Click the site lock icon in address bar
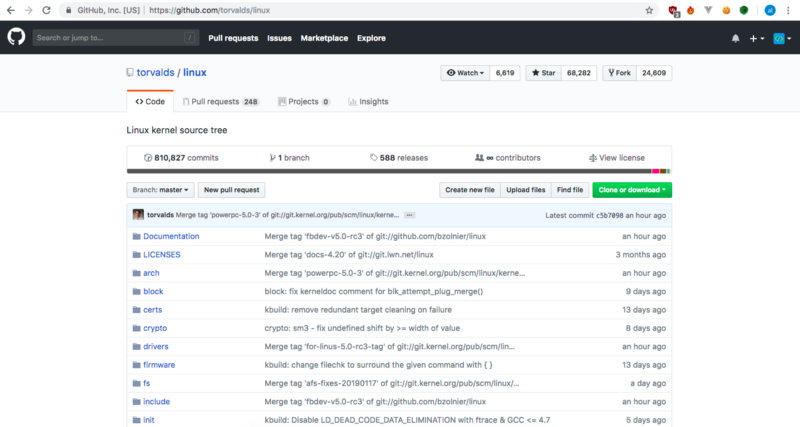This screenshot has width=800, height=427. click(68, 10)
